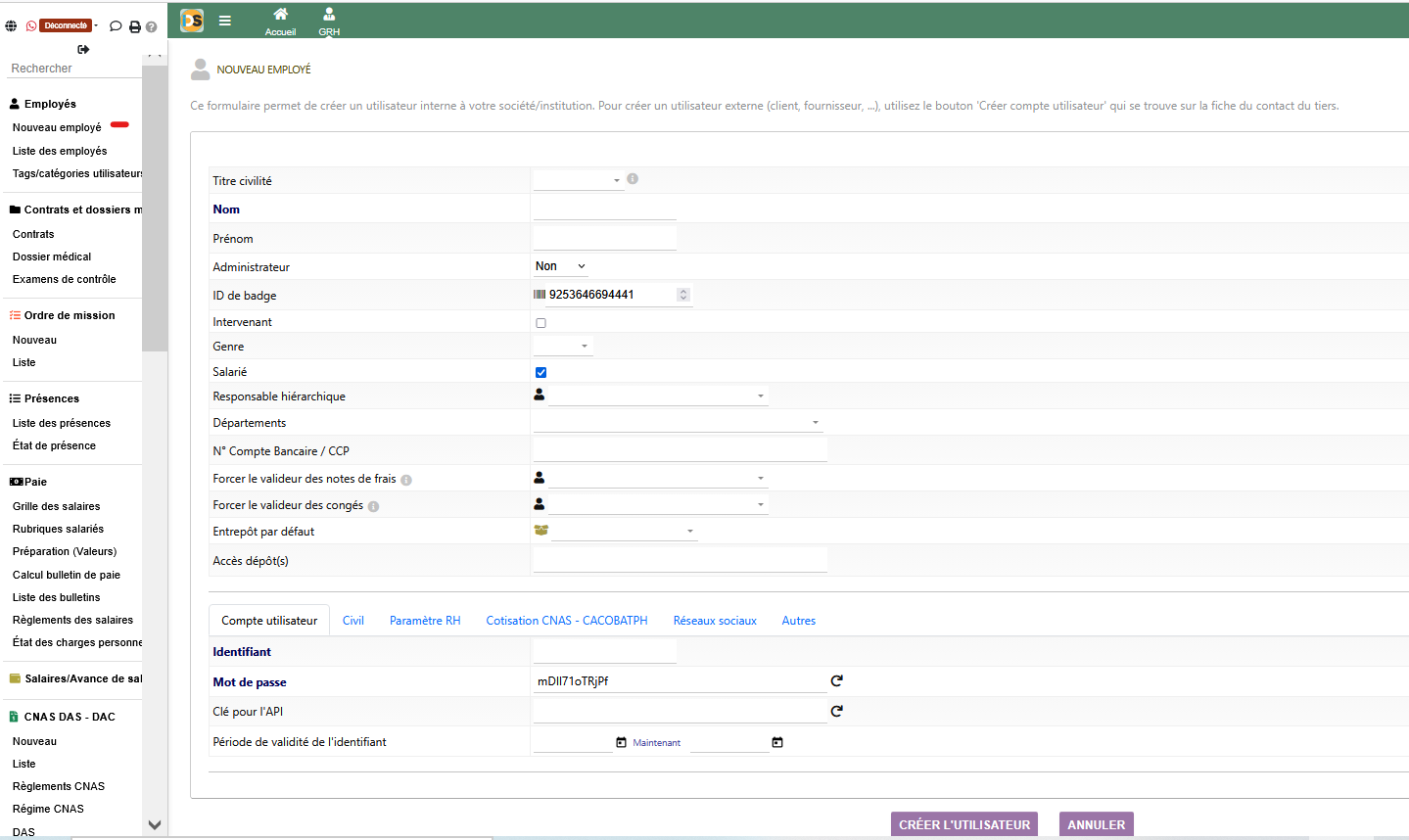Viewport: 1409px width, 840px height.
Task: Click the globe icon in top bar
Action: pos(12,26)
